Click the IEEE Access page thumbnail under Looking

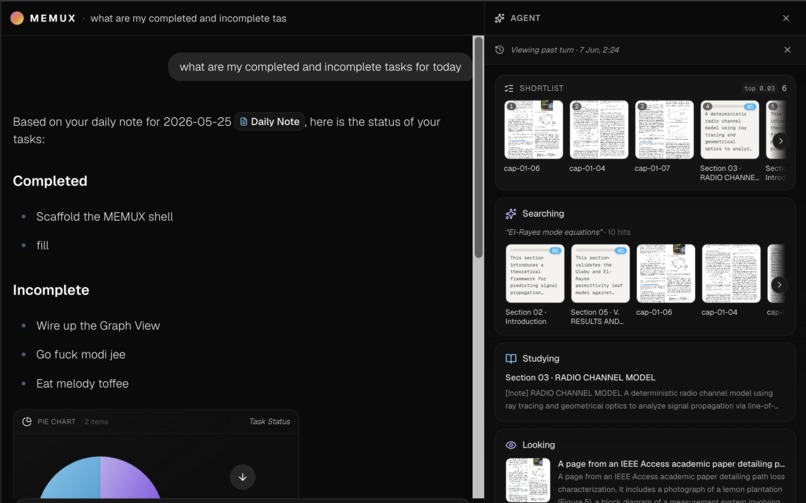coord(527,479)
